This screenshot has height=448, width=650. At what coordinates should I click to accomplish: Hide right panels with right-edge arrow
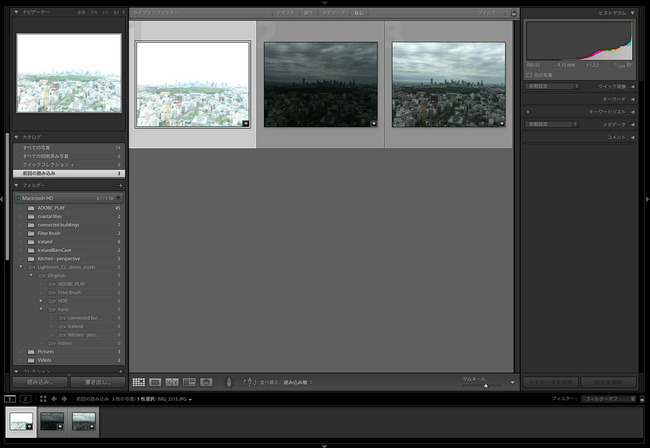pyautogui.click(x=648, y=199)
